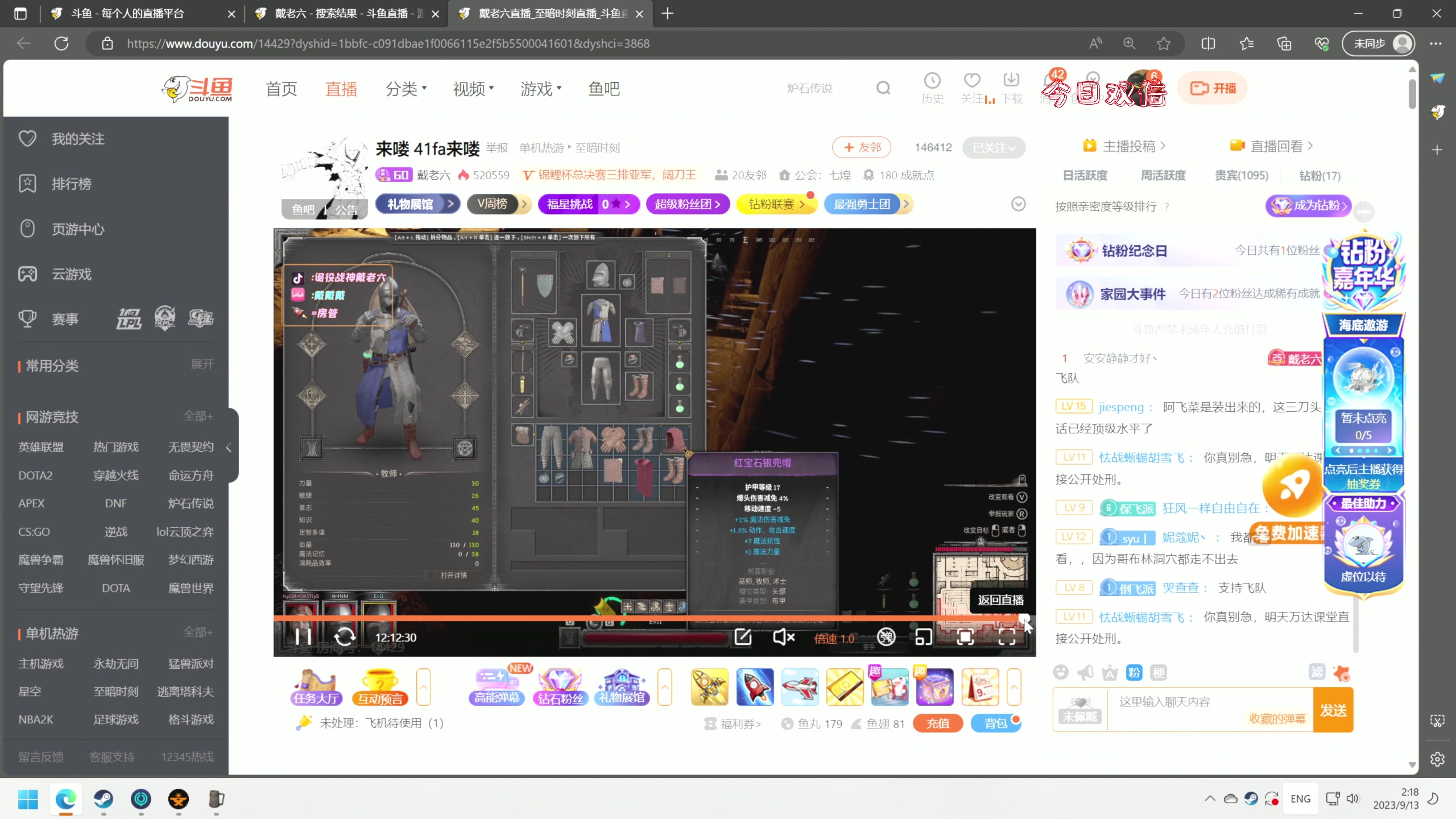Switch to 日活跃度 tab
This screenshot has width=1456, height=819.
1085,175
